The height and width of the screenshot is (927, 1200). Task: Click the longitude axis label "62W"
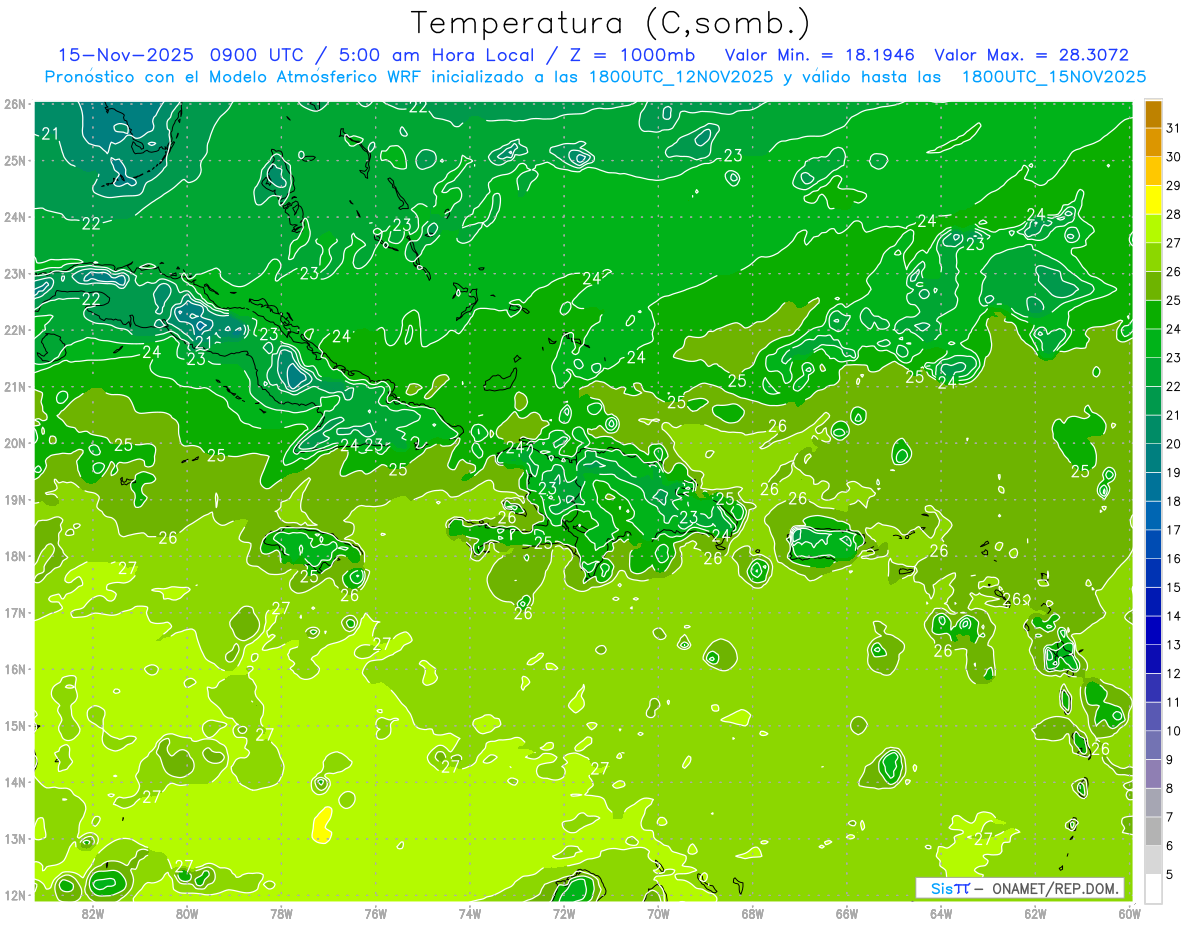pyautogui.click(x=1035, y=913)
